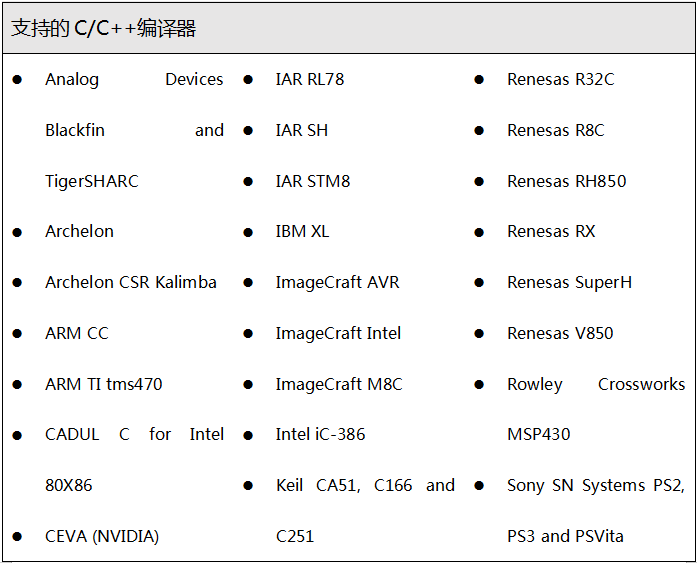Image resolution: width=697 pixels, height=563 pixels.
Task: Select the Intel iC-386 entry
Action: 320,435
